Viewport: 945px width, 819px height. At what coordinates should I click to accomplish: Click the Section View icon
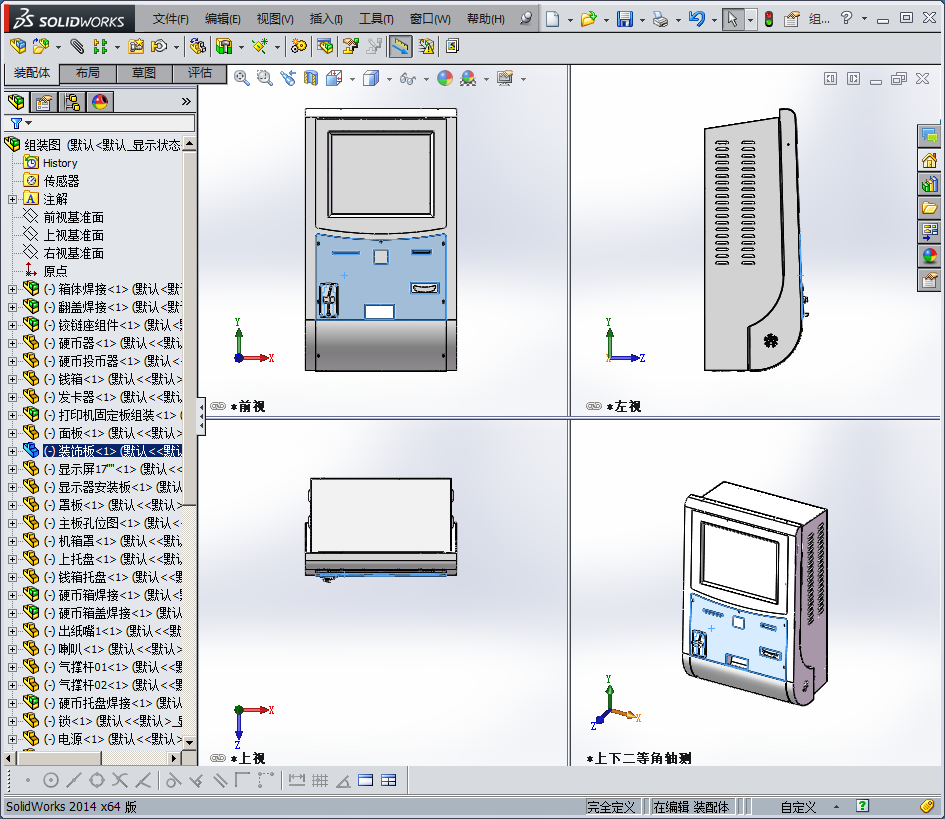pos(310,78)
